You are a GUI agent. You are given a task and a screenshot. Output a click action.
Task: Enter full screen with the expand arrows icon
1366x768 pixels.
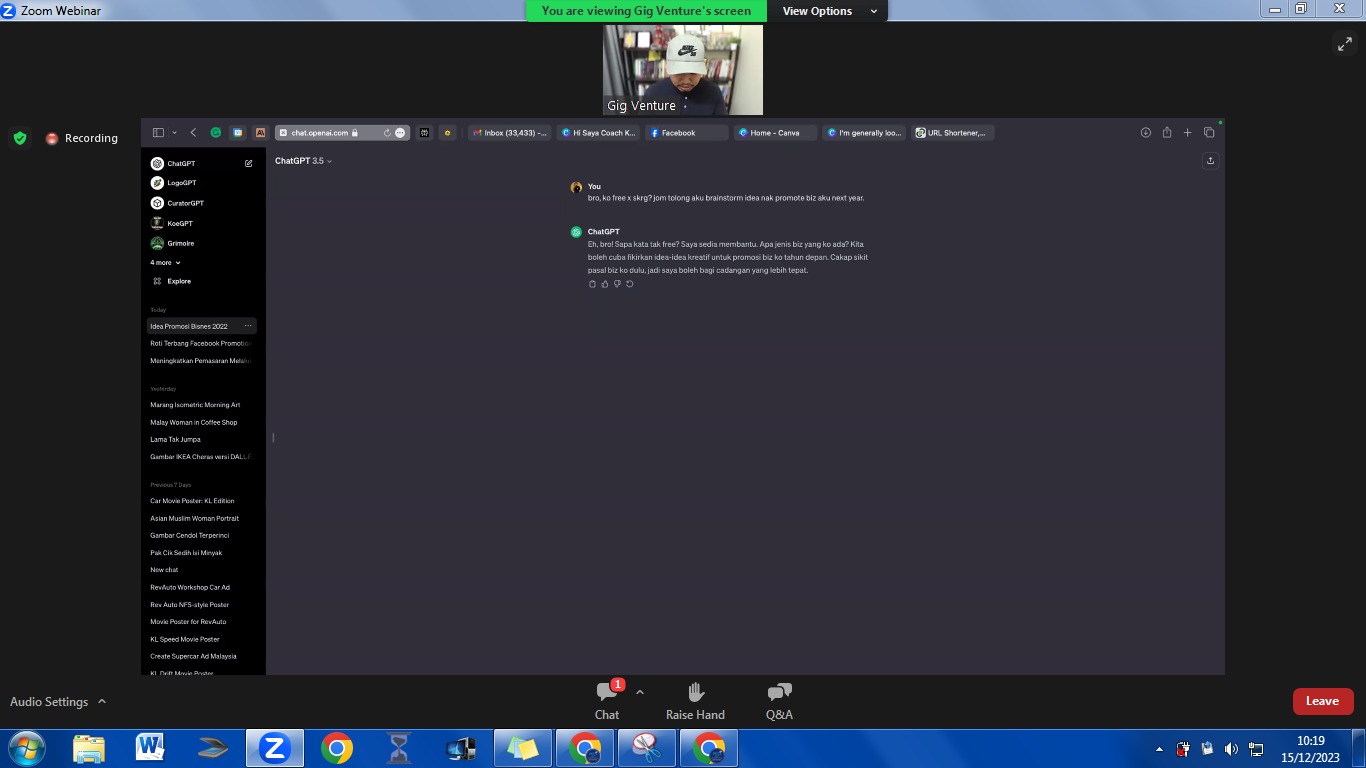tap(1344, 43)
